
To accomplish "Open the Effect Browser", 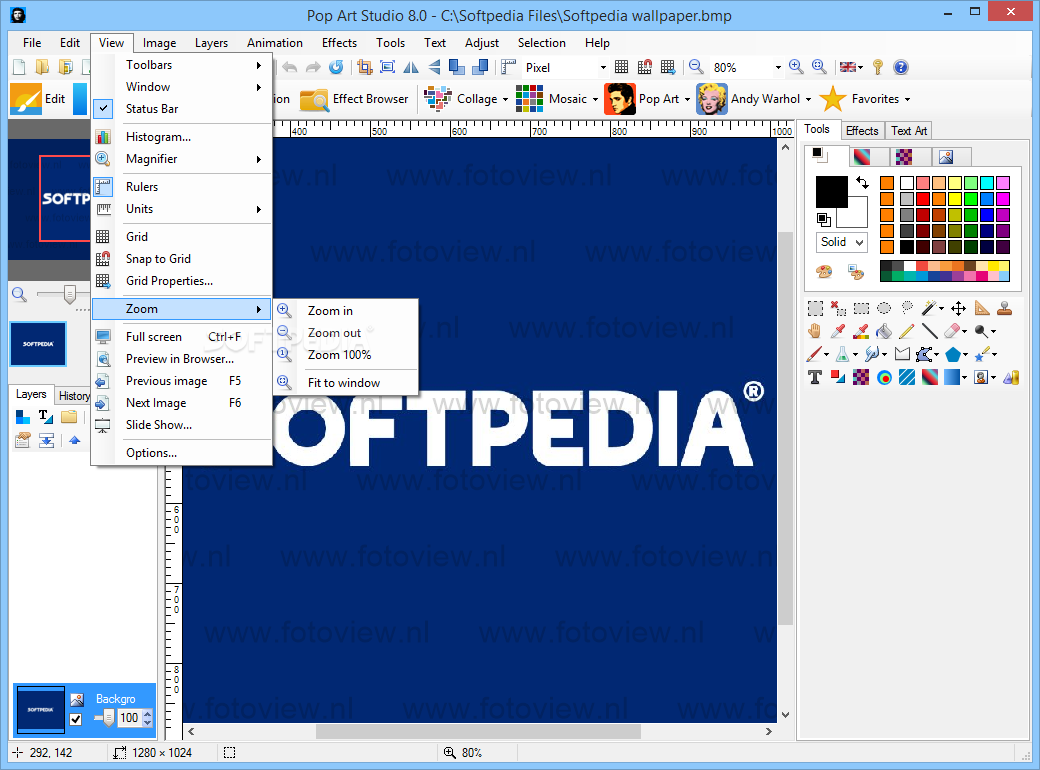I will click(354, 99).
